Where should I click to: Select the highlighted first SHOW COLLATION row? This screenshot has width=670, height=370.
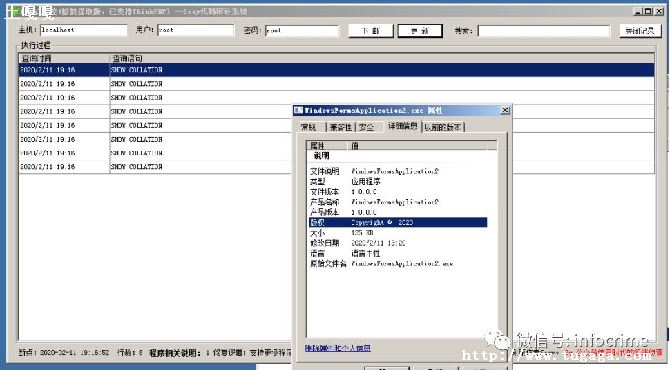[x=336, y=70]
